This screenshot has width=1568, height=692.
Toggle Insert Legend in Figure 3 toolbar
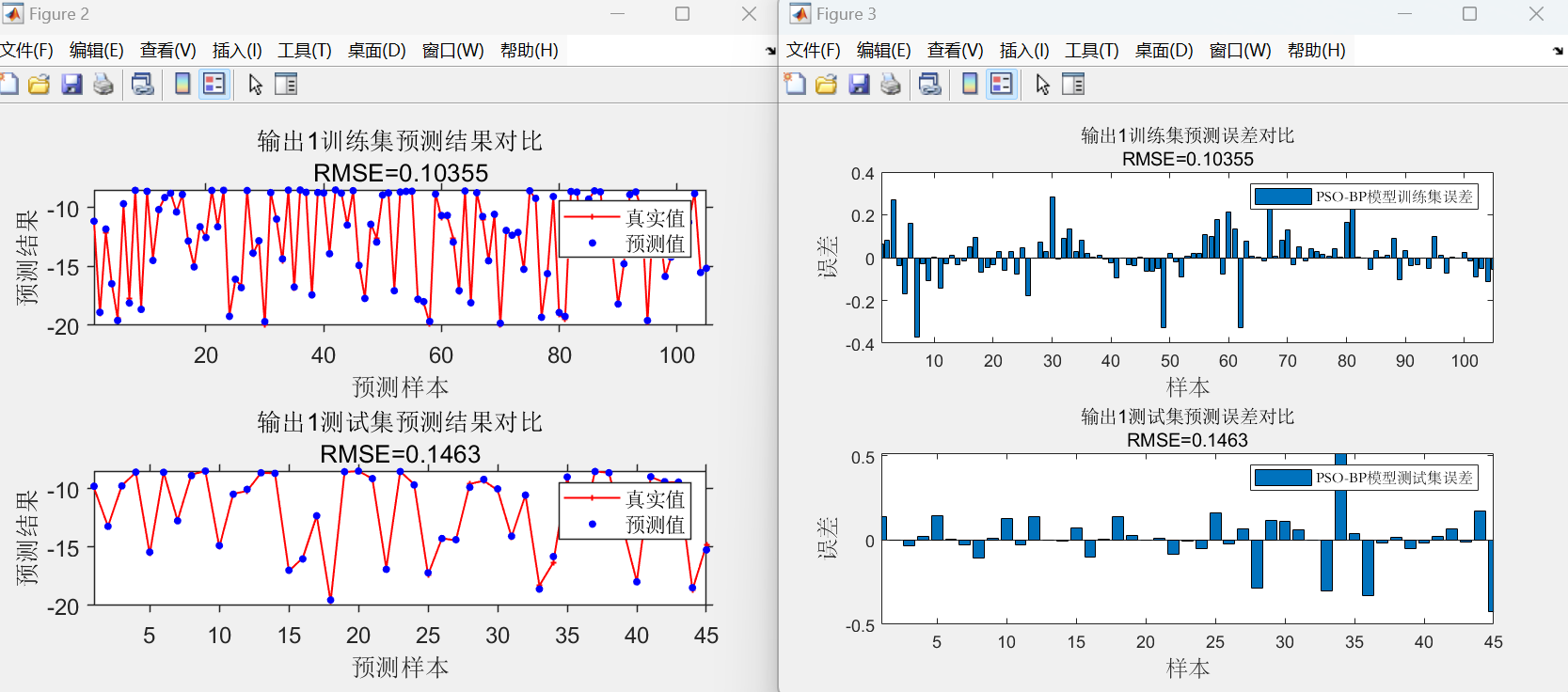coord(1002,85)
